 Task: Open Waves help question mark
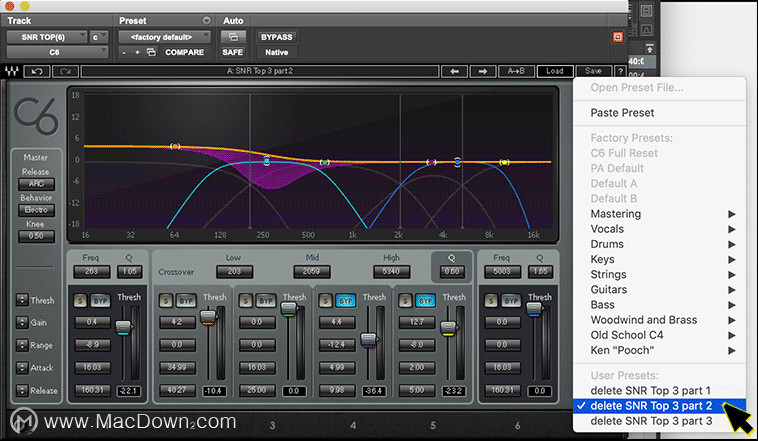[x=620, y=72]
